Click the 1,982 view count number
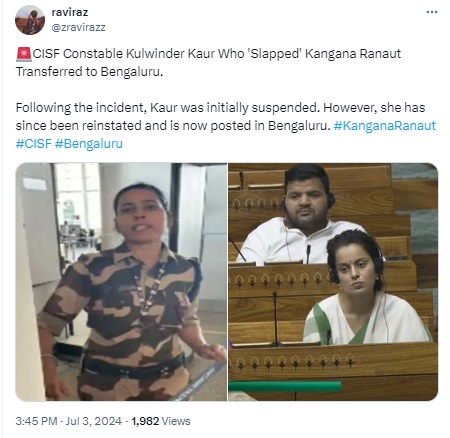 (x=145, y=421)
